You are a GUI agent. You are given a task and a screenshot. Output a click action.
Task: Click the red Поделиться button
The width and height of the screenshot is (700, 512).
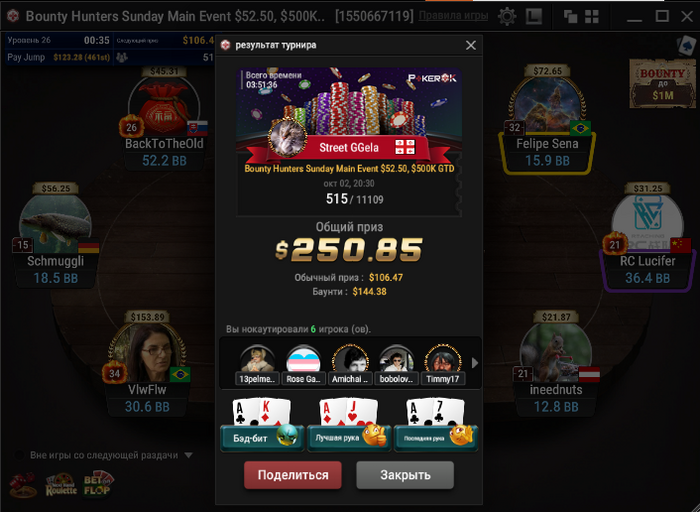click(x=293, y=475)
